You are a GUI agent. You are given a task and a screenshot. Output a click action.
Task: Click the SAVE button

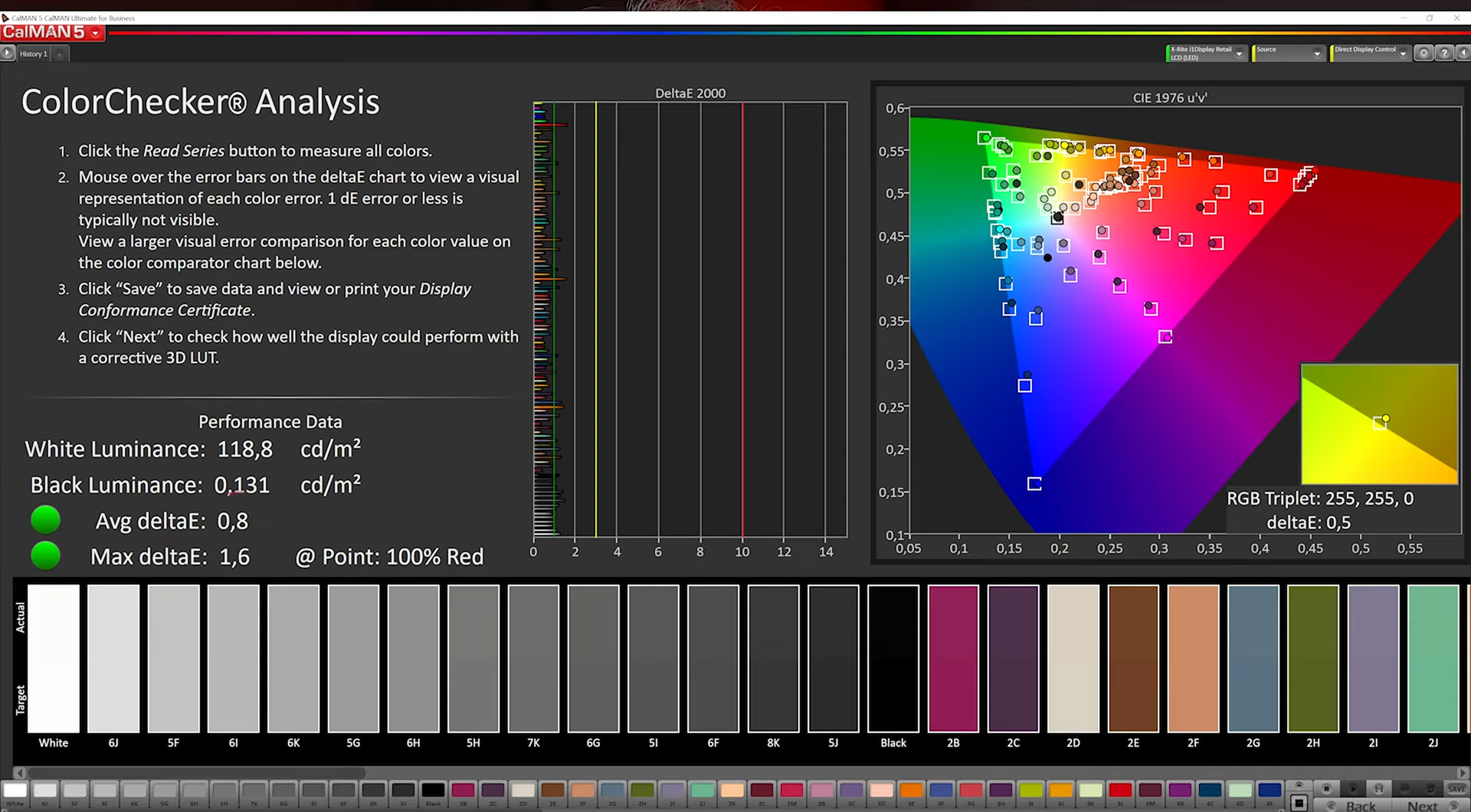[x=1456, y=788]
